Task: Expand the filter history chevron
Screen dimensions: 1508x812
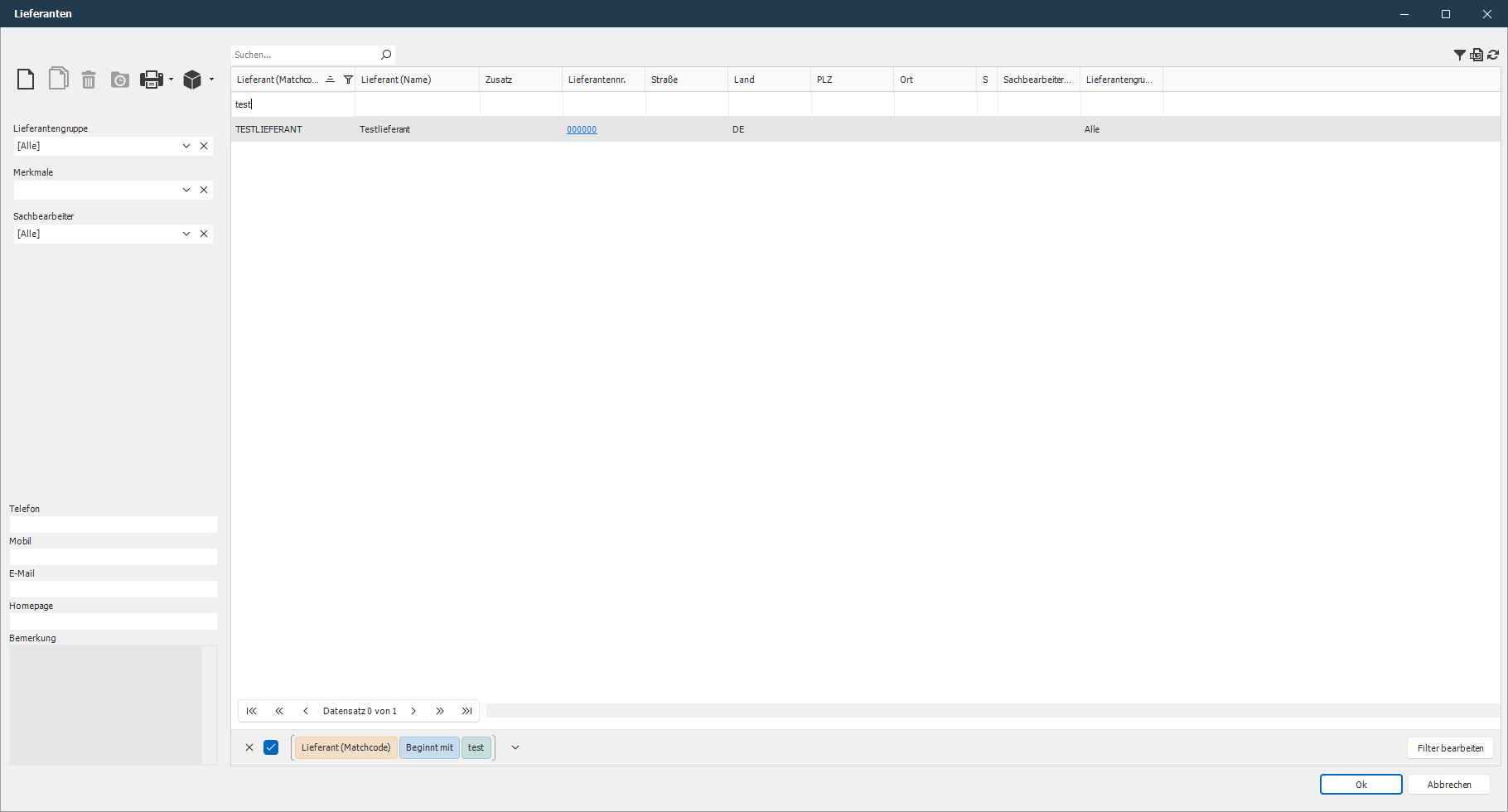Action: click(x=515, y=747)
